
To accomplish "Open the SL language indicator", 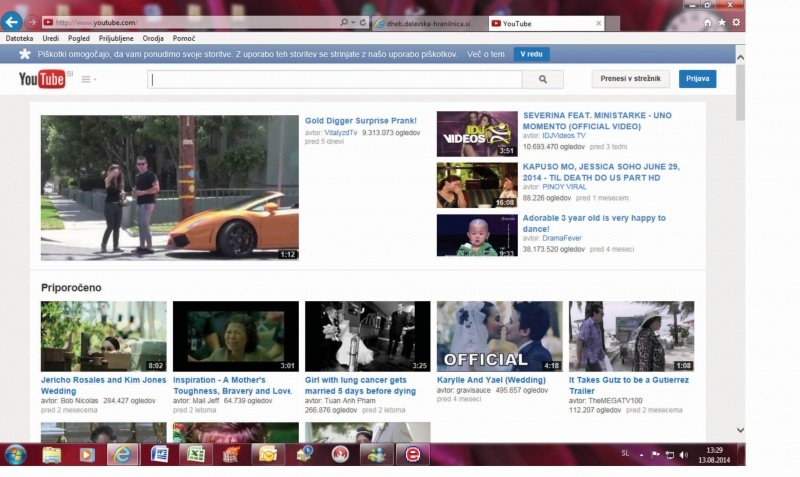I will [x=625, y=453].
